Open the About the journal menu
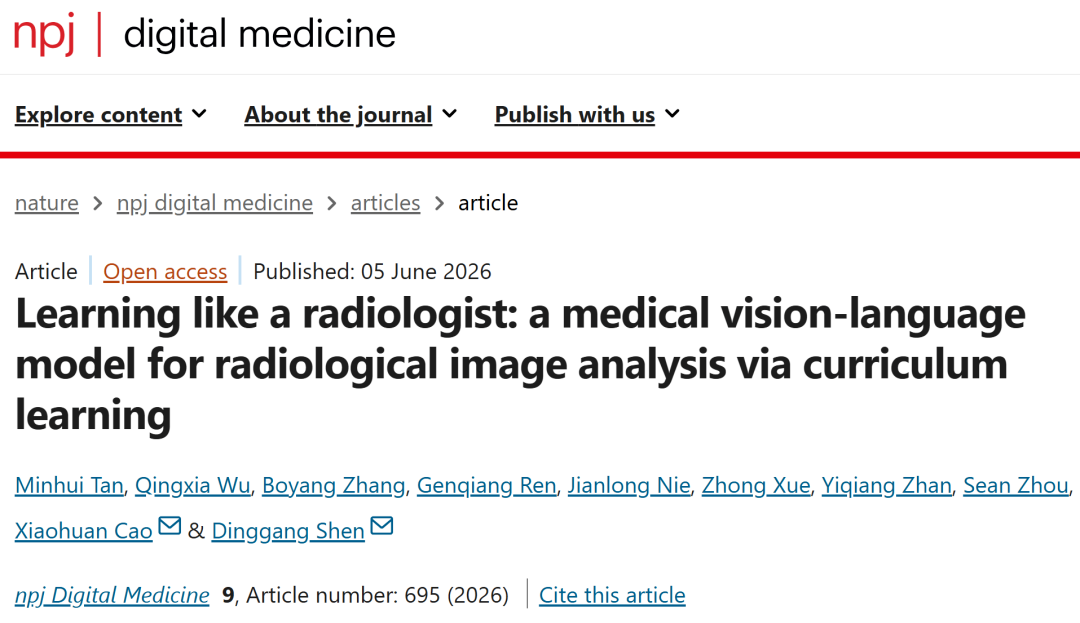Screen dimensions: 1080x623 pos(351,114)
